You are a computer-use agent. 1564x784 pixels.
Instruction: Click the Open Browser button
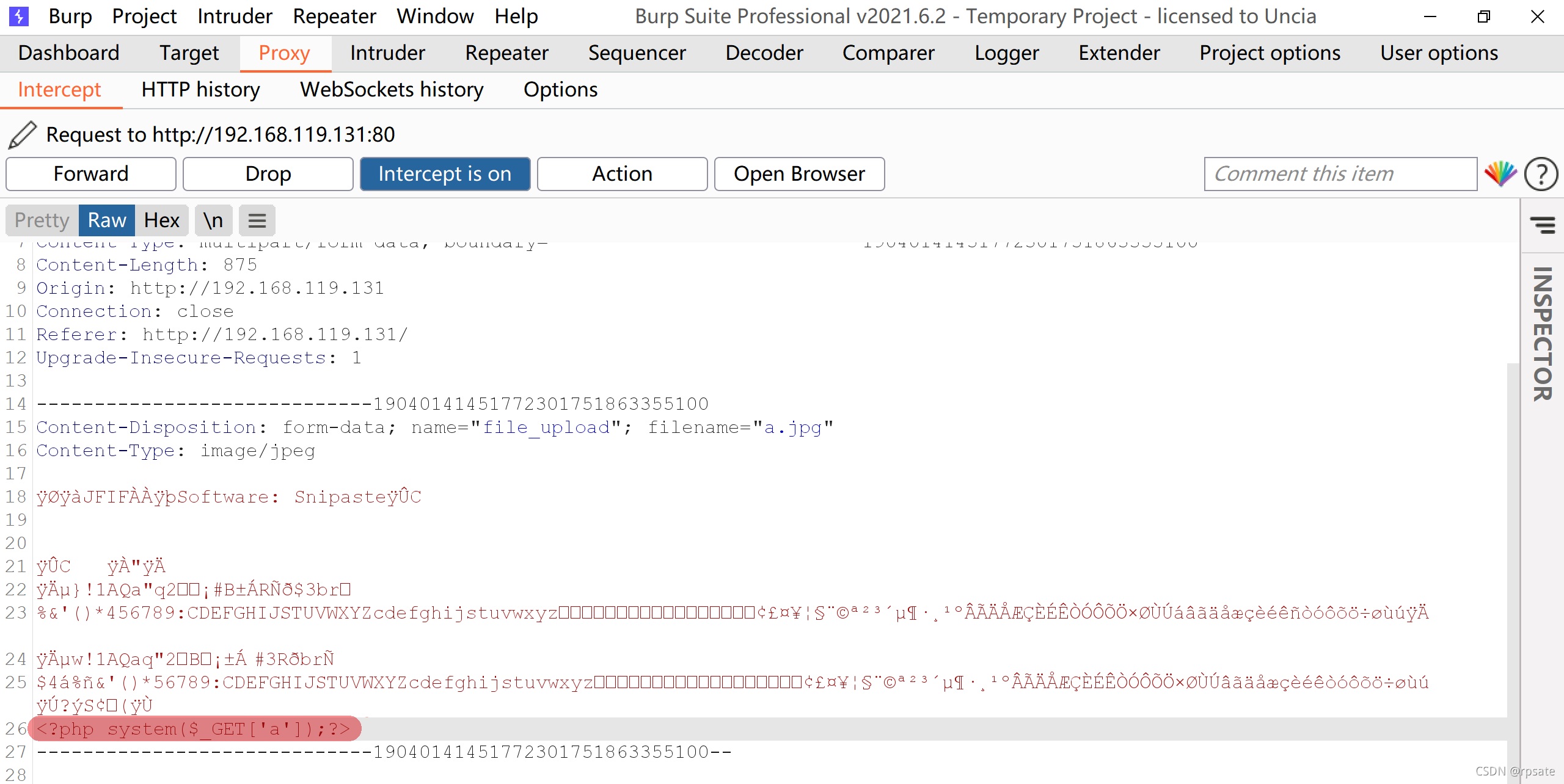(799, 174)
